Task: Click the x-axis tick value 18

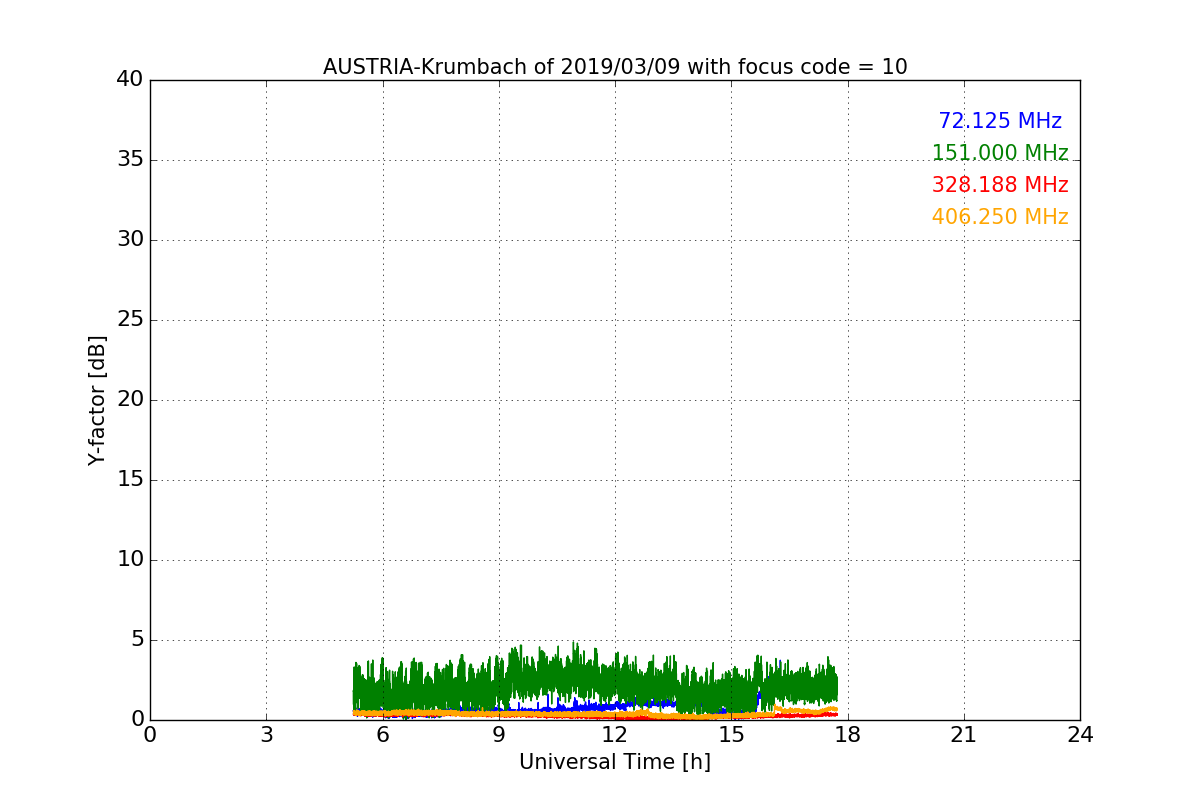Action: point(848,735)
